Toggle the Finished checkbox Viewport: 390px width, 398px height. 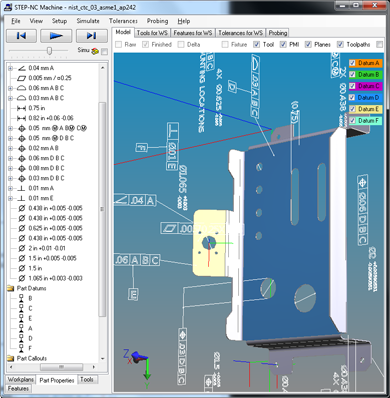tap(145, 44)
